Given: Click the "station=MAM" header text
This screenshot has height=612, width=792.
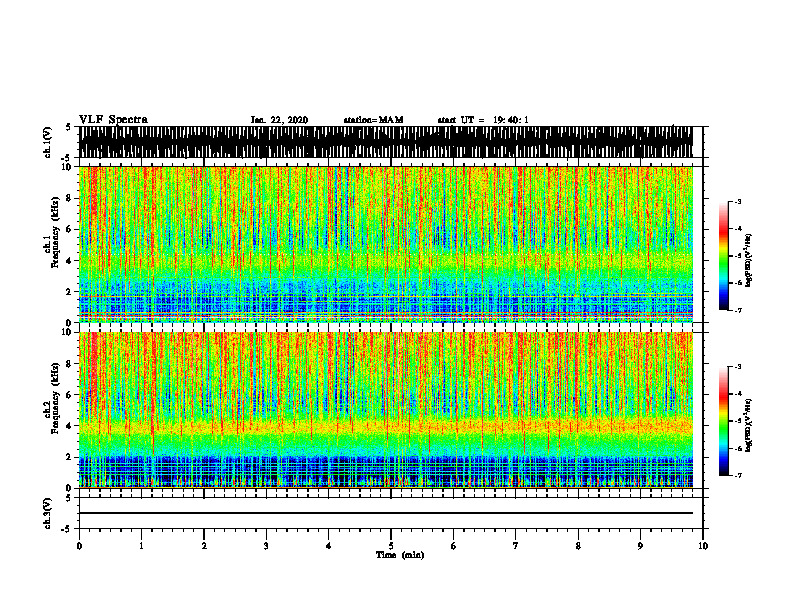Looking at the screenshot, I should pos(373,120).
